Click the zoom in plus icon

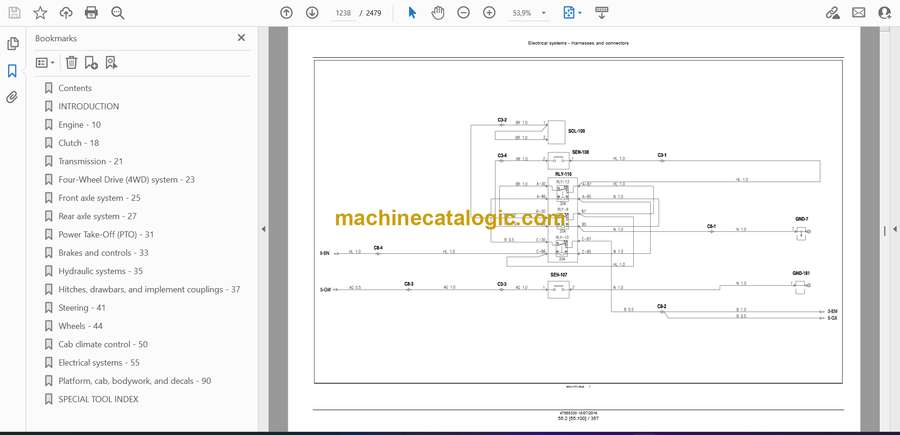(x=489, y=13)
